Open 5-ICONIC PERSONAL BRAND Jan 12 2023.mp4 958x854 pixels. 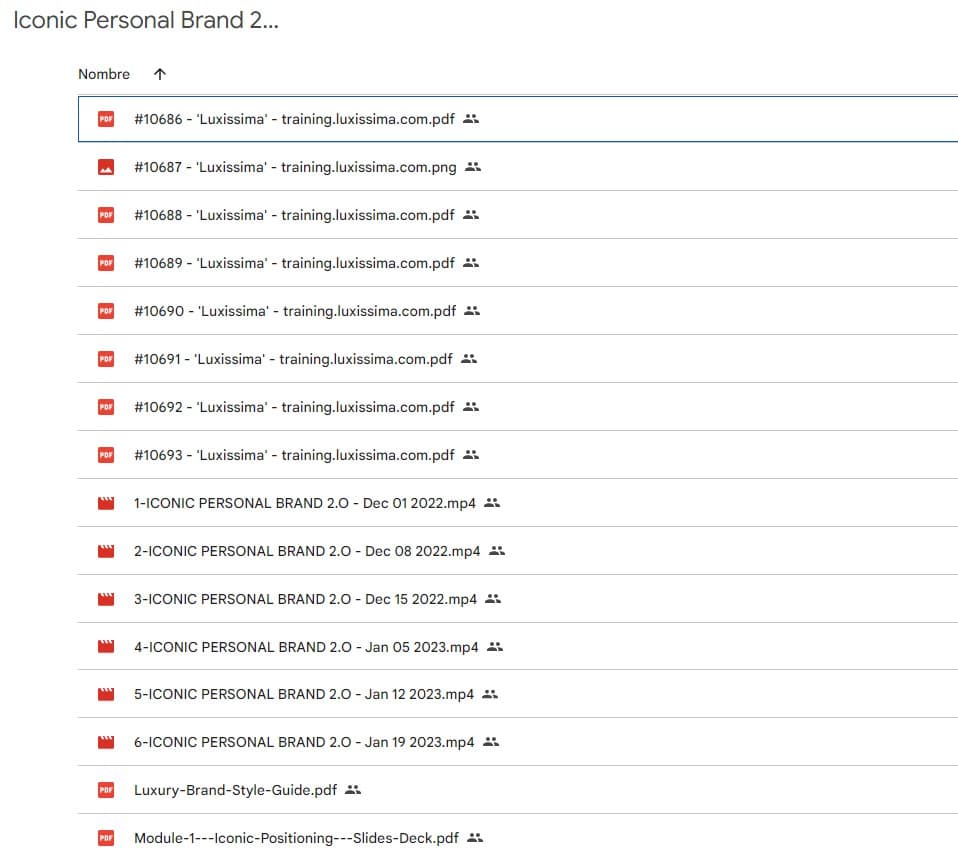pyautogui.click(x=304, y=694)
